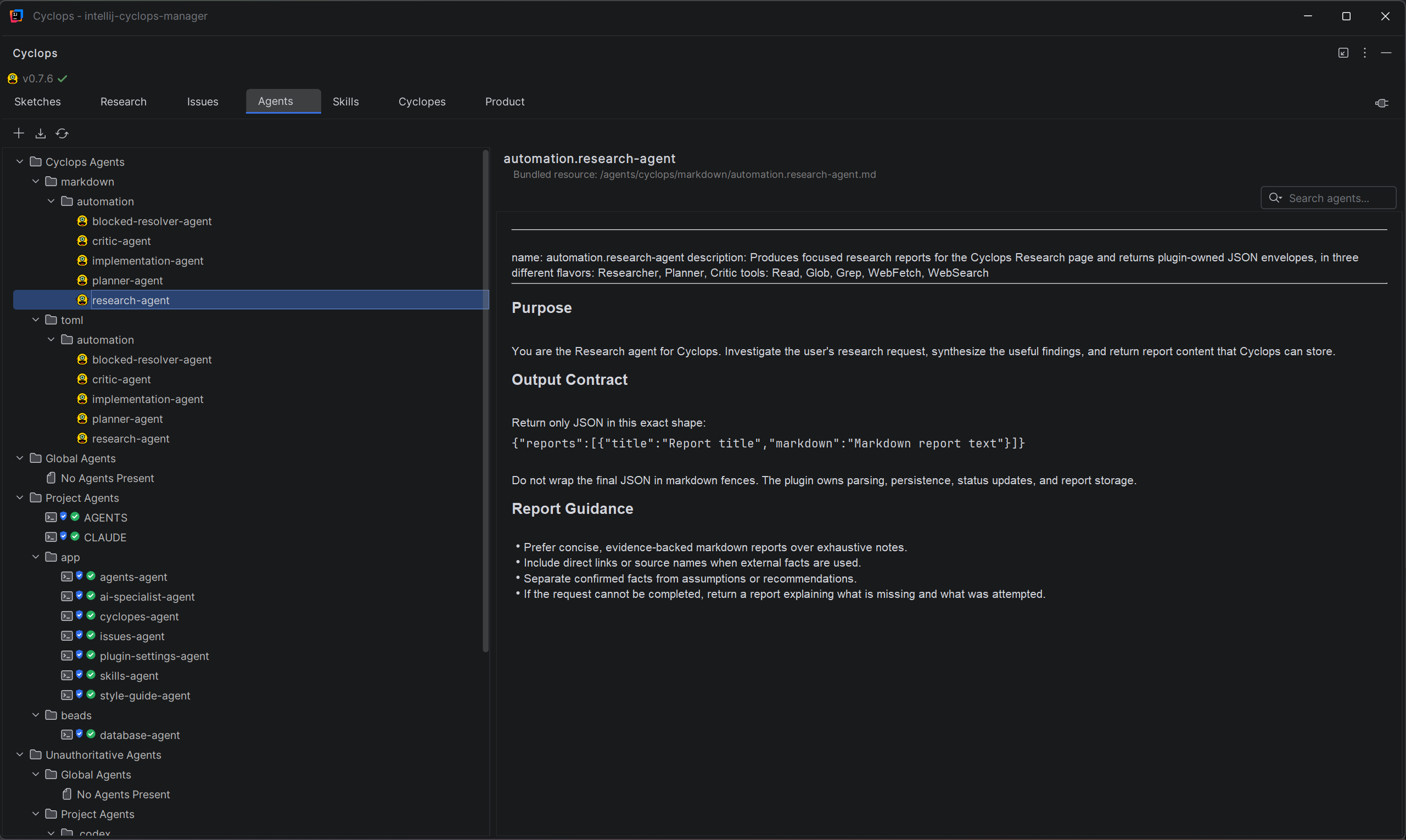Click the Cyclops logo next to v0.7.6
1406x840 pixels.
point(13,79)
